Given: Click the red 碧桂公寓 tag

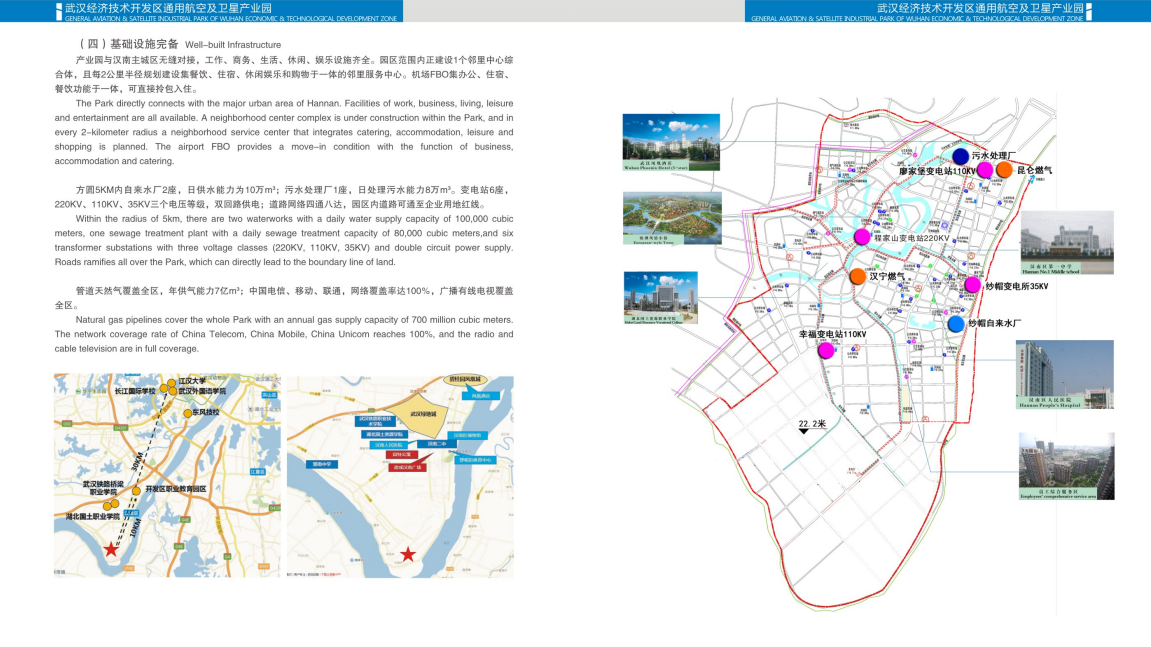Looking at the screenshot, I should (402, 455).
